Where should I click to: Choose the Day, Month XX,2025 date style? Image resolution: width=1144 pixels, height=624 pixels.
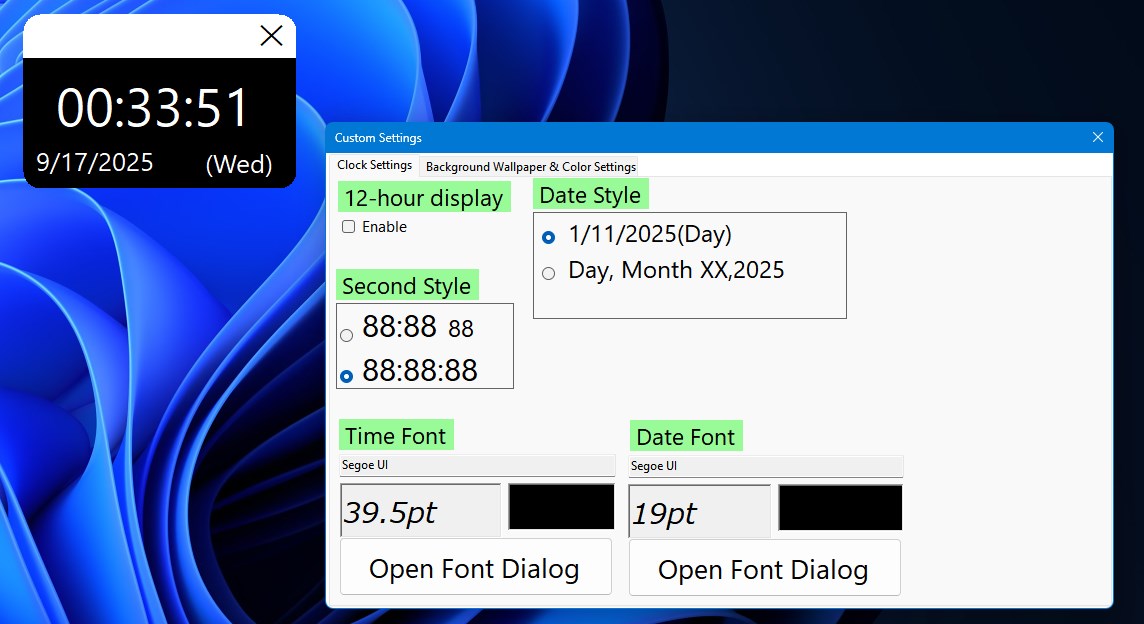549,273
